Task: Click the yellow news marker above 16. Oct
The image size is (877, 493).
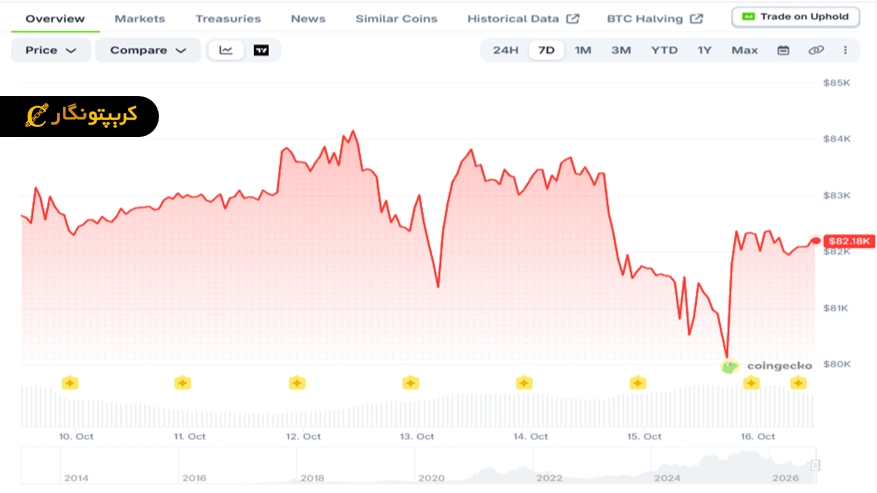Action: [x=751, y=383]
